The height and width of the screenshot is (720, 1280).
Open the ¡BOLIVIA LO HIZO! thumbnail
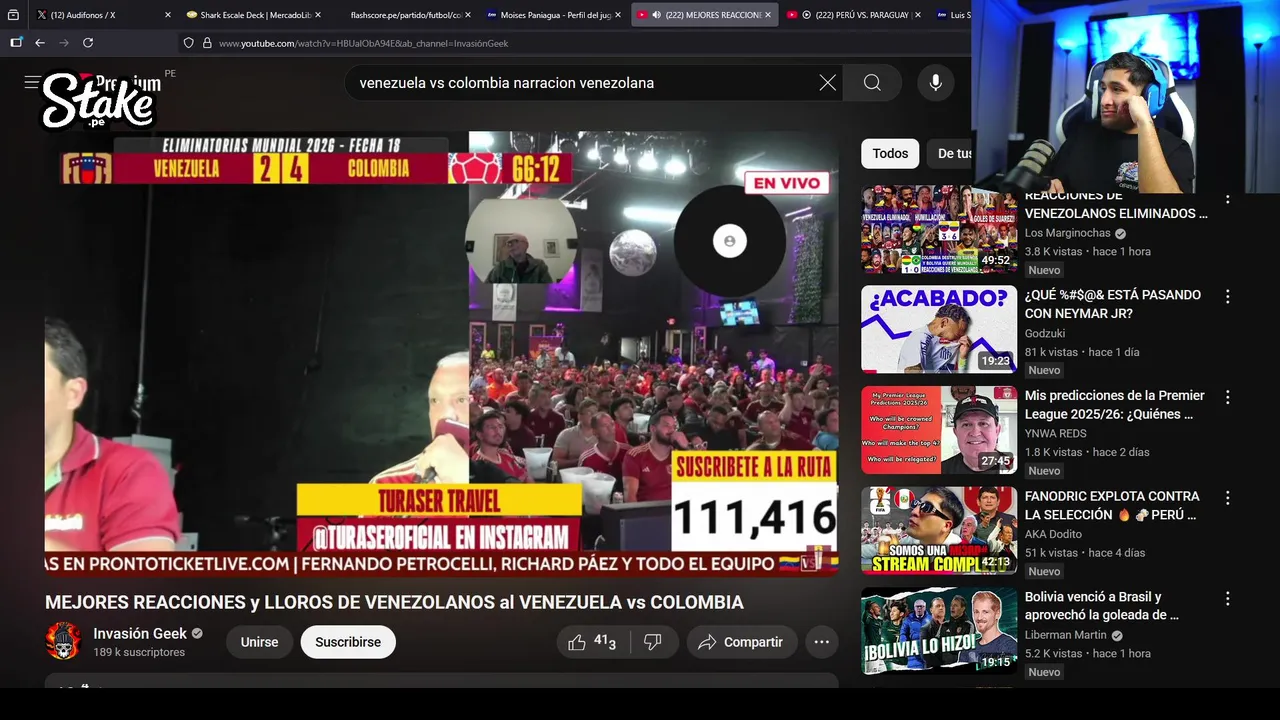click(939, 630)
